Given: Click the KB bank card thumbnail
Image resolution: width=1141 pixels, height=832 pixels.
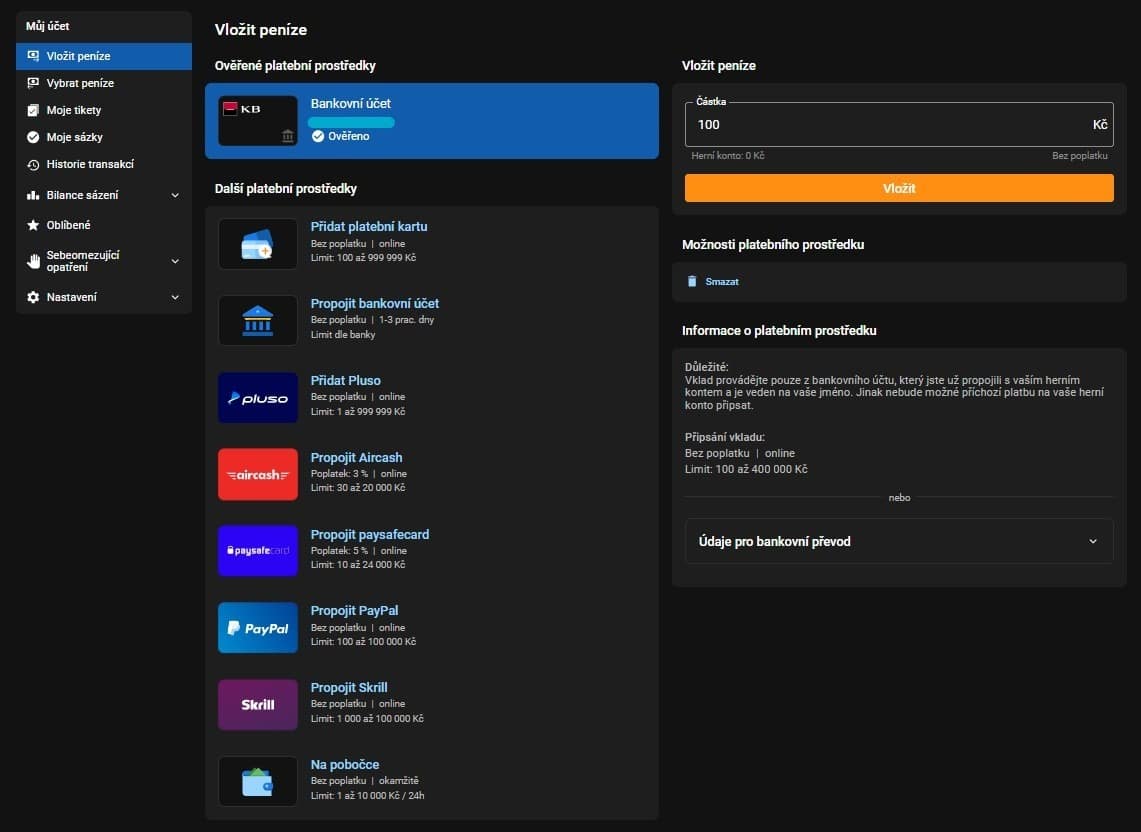Looking at the screenshot, I should click(258, 121).
